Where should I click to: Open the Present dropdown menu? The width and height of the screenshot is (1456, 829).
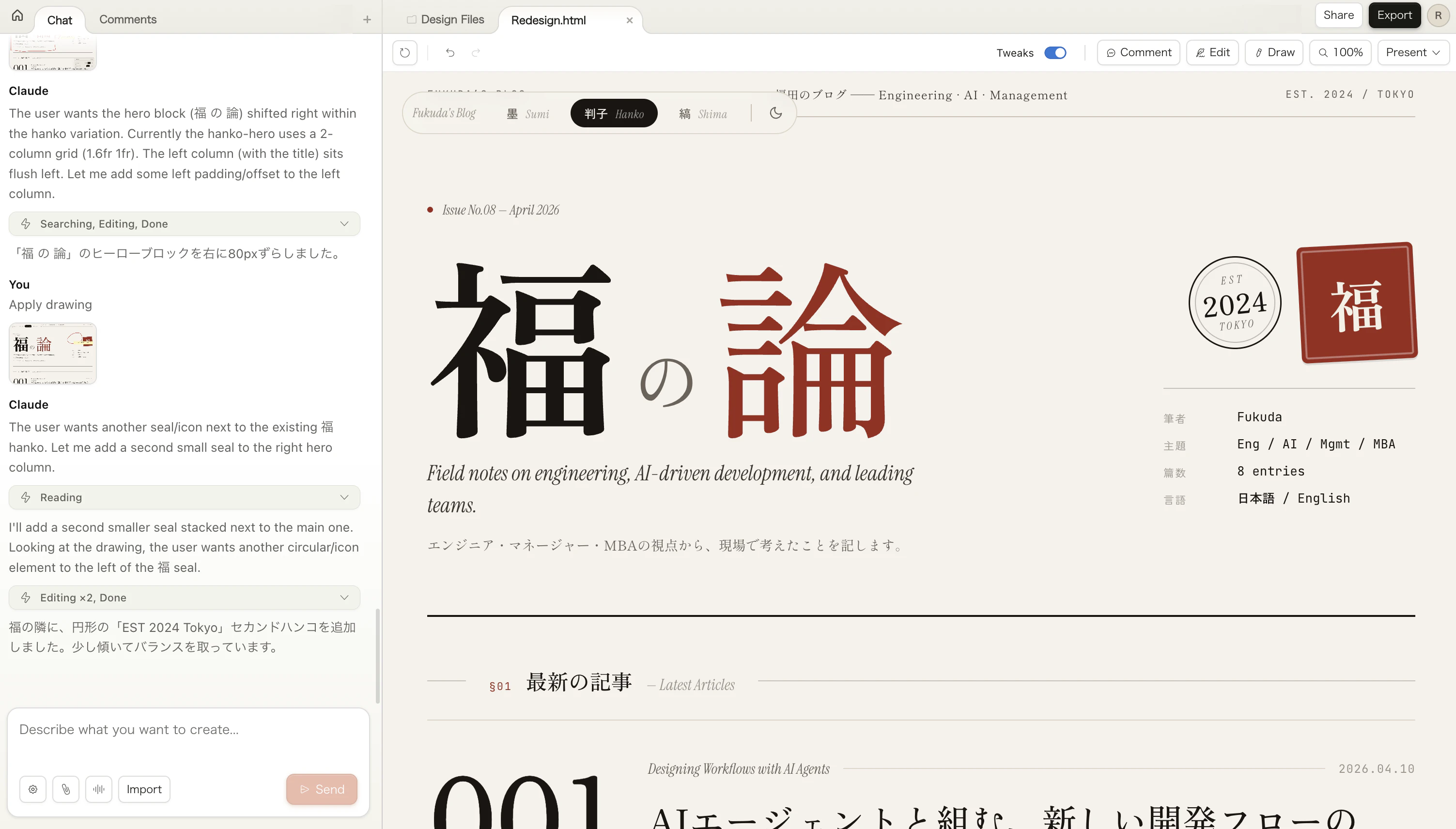click(x=1413, y=53)
